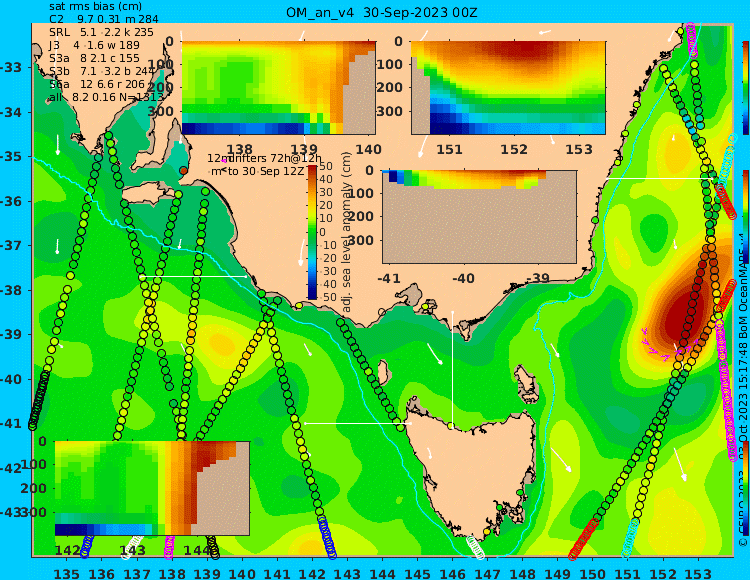The height and width of the screenshot is (580, 750).
Task: Click the 148 longitude label on bottom axis
Action: pos(523,573)
